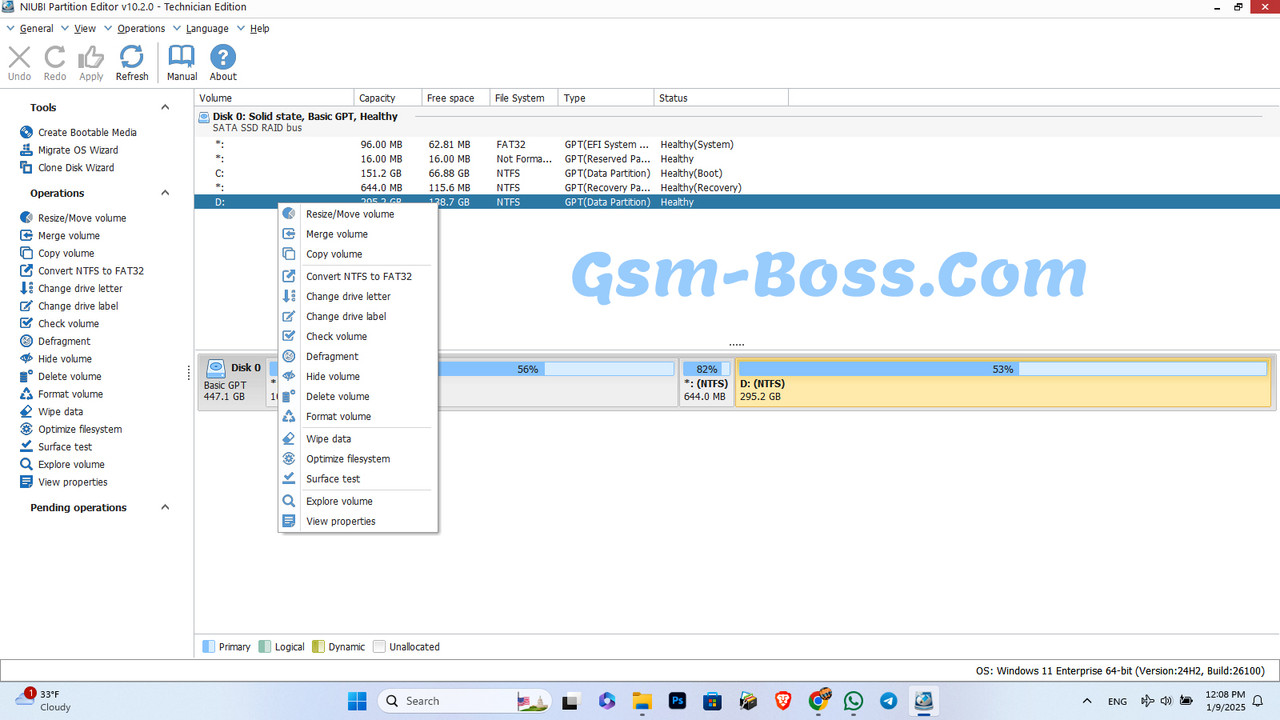Click the Redo toolbar icon
Image resolution: width=1280 pixels, height=720 pixels.
pyautogui.click(x=55, y=63)
